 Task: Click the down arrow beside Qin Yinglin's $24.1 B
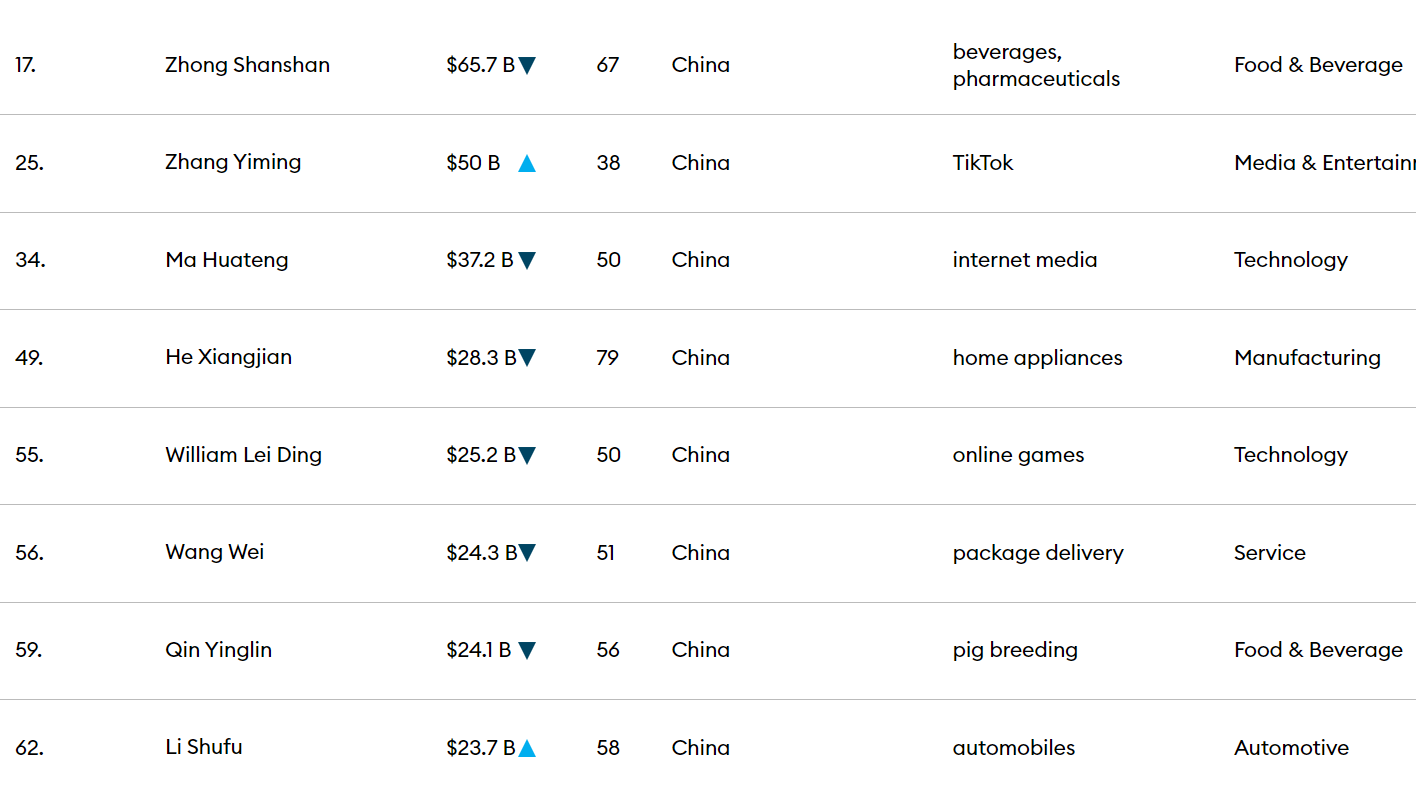527,651
